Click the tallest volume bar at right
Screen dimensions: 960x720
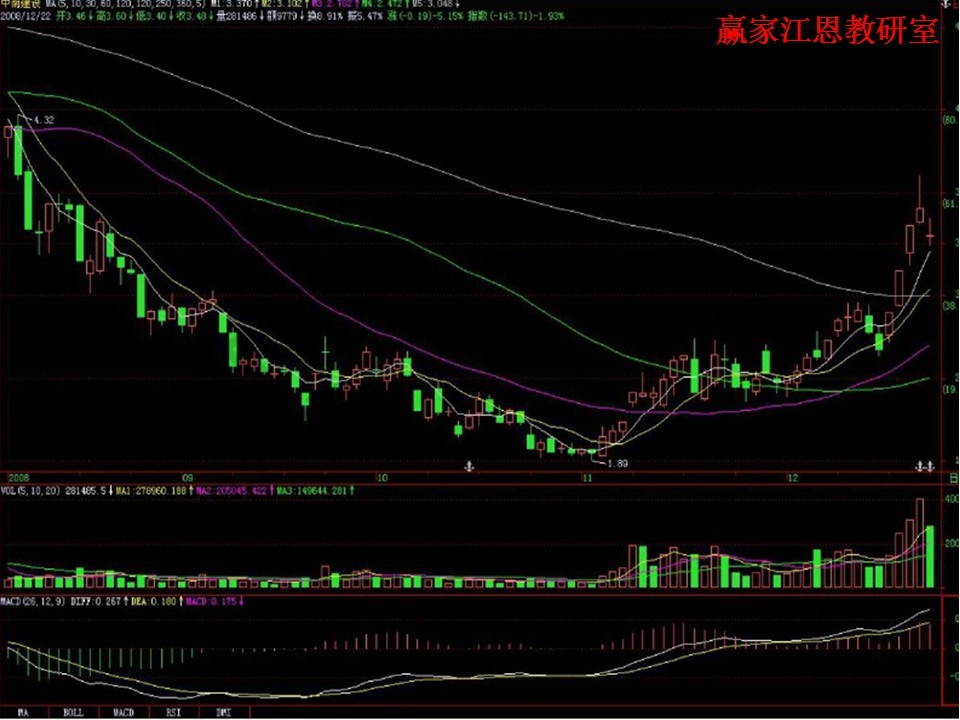919,542
